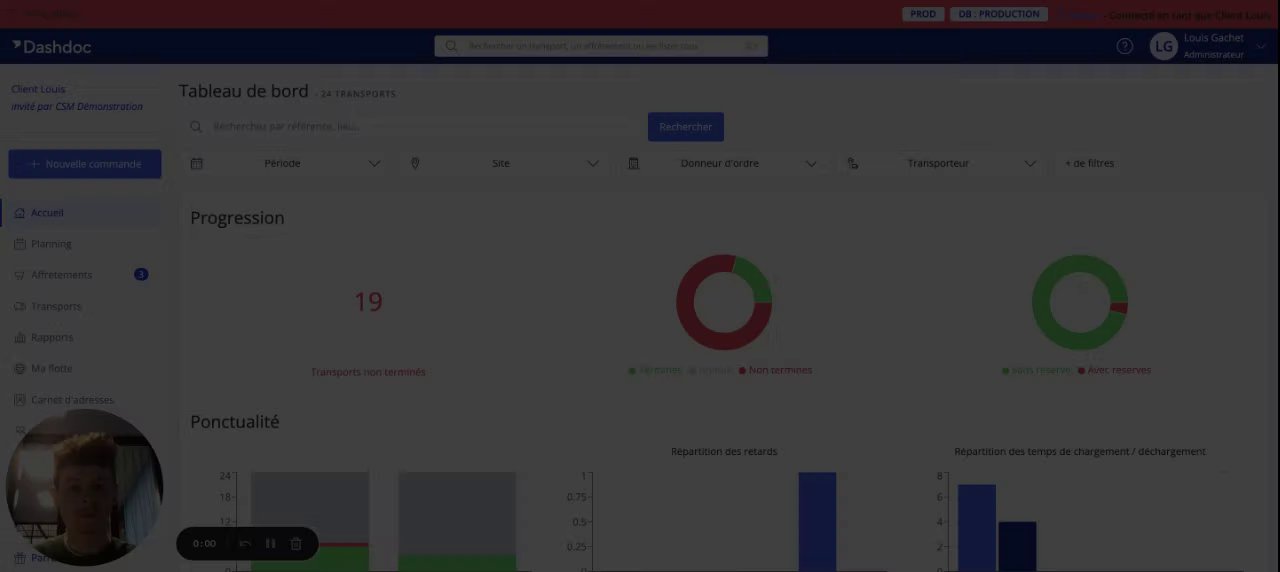
Task: Expand the Période filter dropdown
Action: pos(374,163)
